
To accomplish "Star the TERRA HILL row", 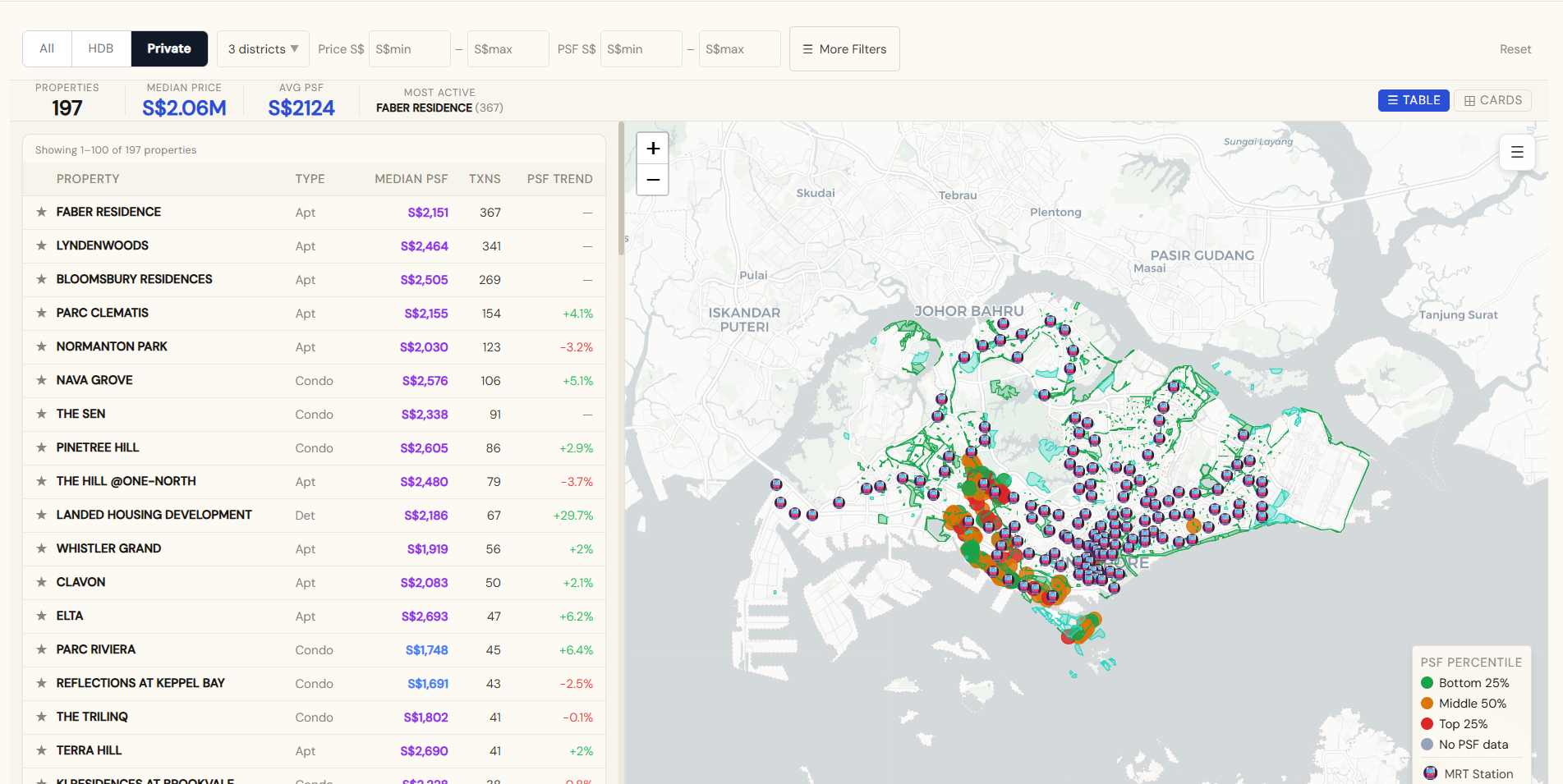I will (41, 751).
